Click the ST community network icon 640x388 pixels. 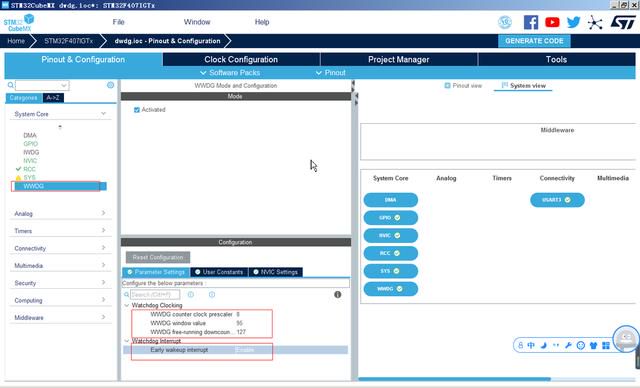pos(595,22)
